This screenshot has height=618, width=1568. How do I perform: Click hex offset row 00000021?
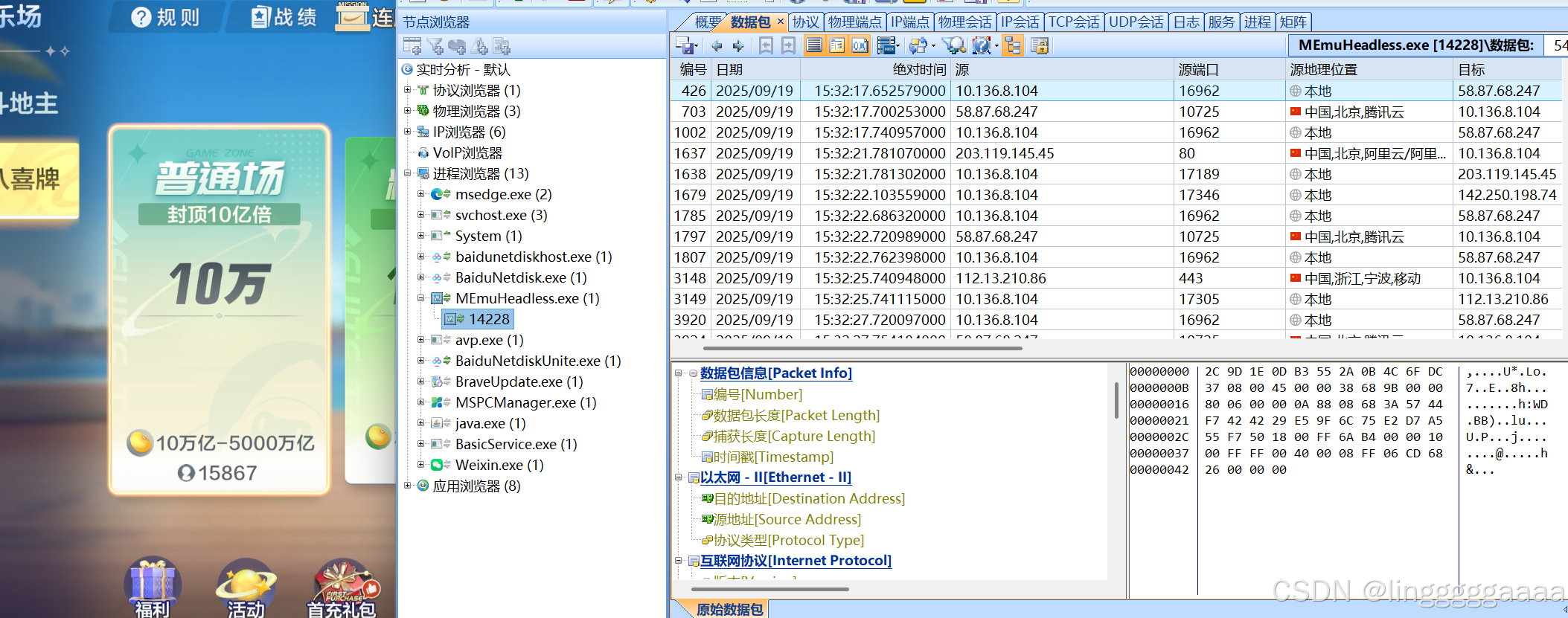click(x=1159, y=421)
